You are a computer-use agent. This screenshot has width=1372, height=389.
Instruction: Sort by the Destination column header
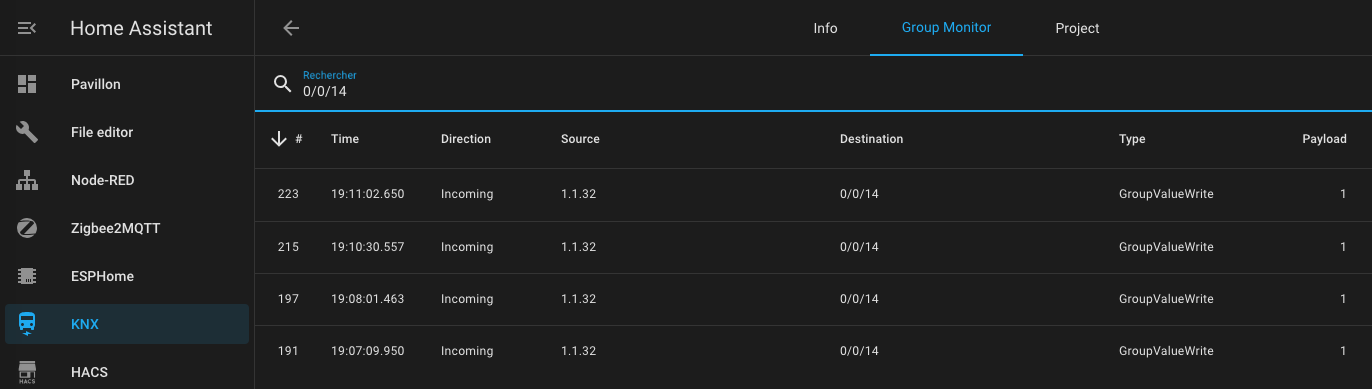tap(871, 139)
